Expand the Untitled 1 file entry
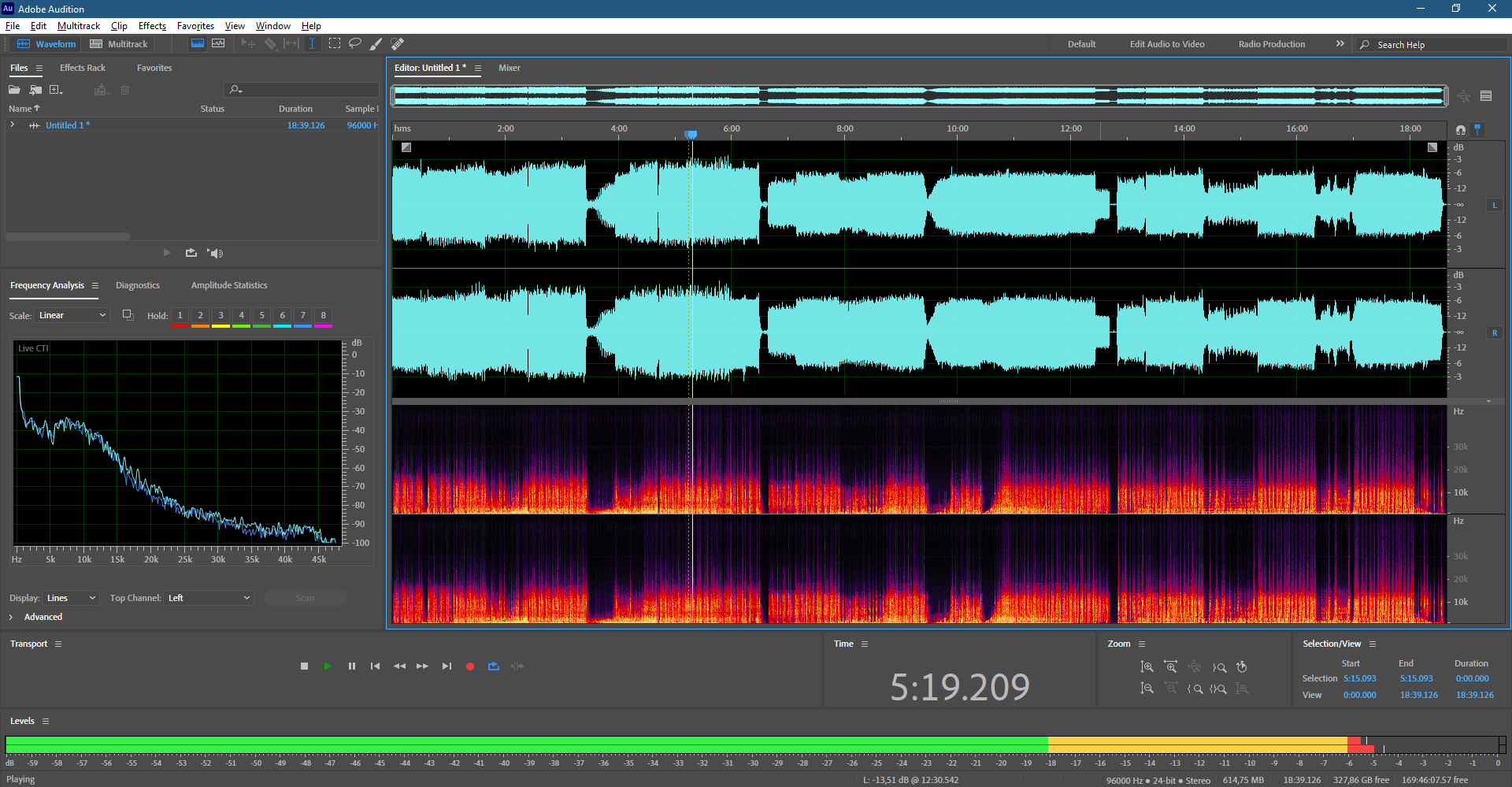Image resolution: width=1512 pixels, height=787 pixels. click(x=12, y=124)
